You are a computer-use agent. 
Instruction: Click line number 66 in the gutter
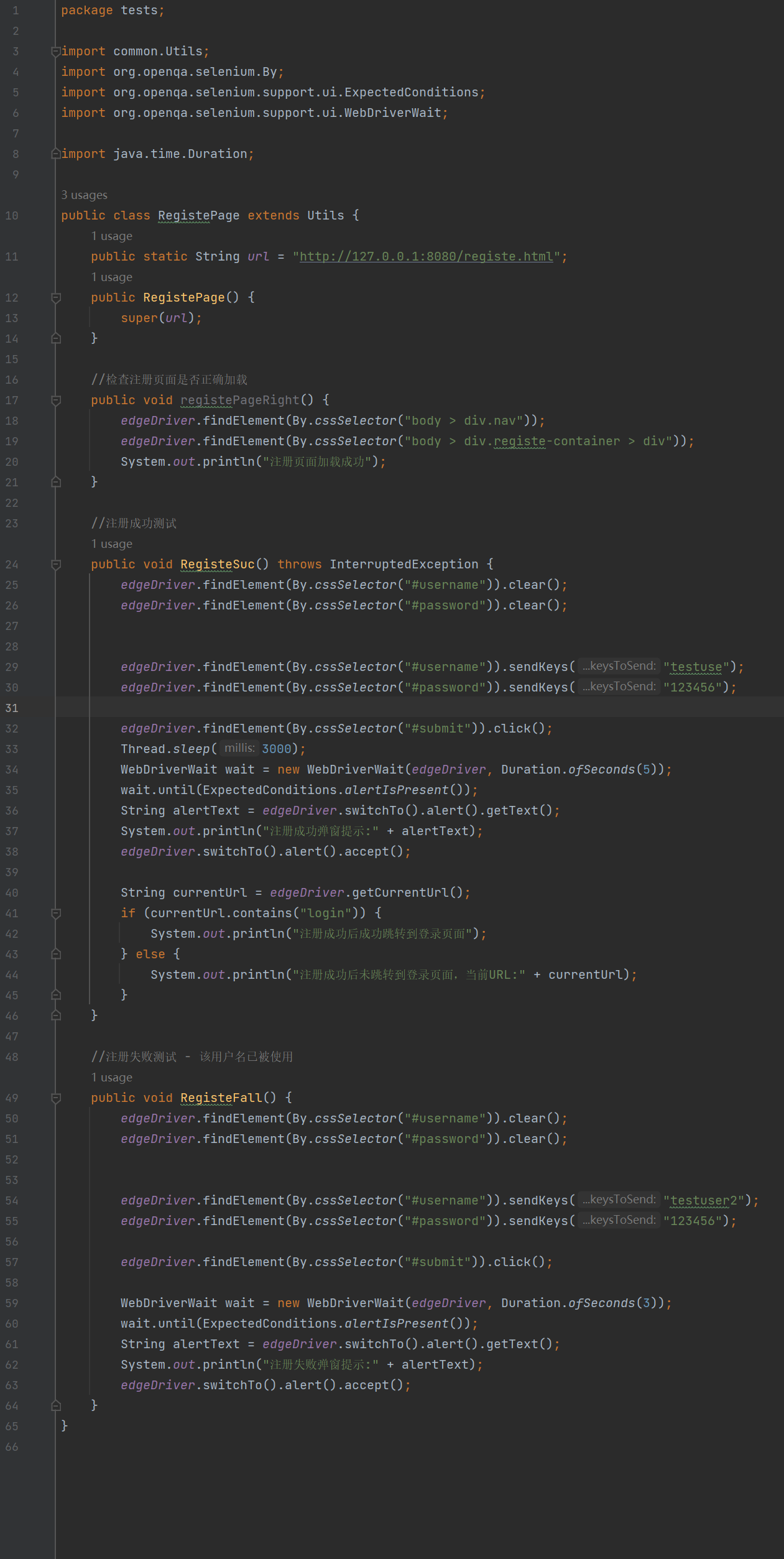pyautogui.click(x=12, y=1447)
